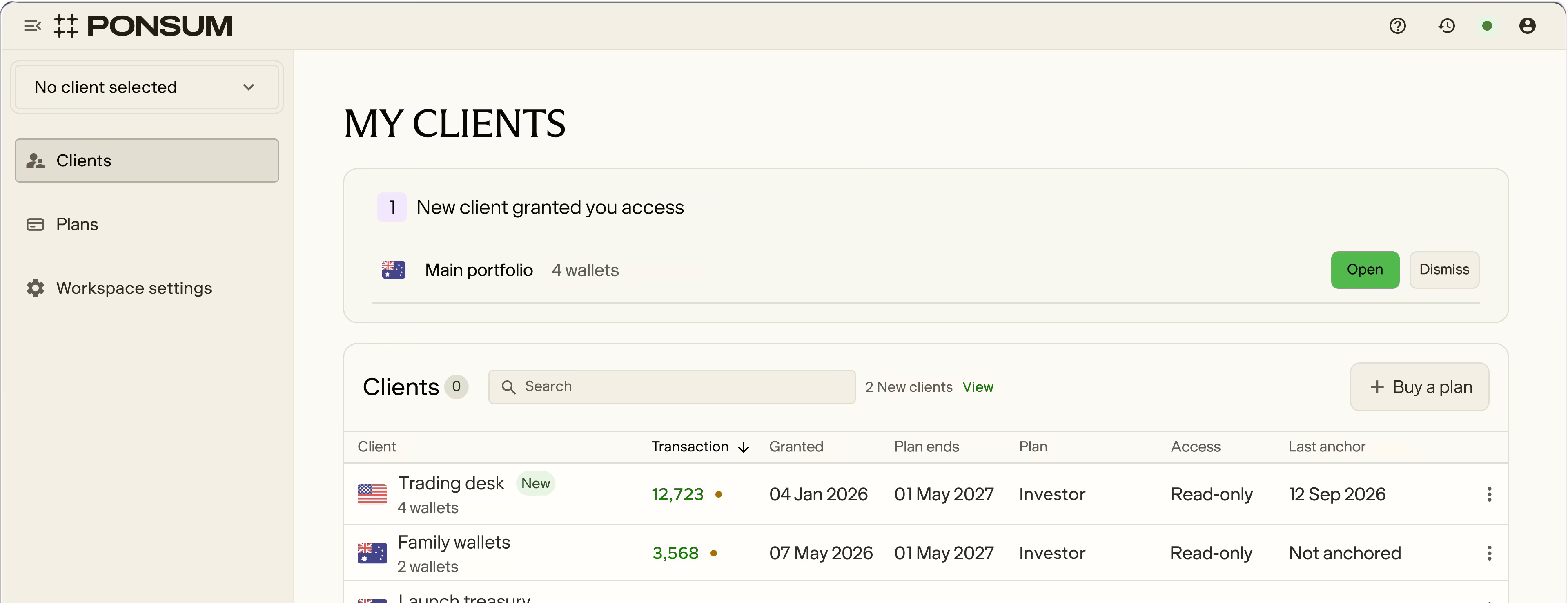Click Buy a plan button

(x=1419, y=387)
